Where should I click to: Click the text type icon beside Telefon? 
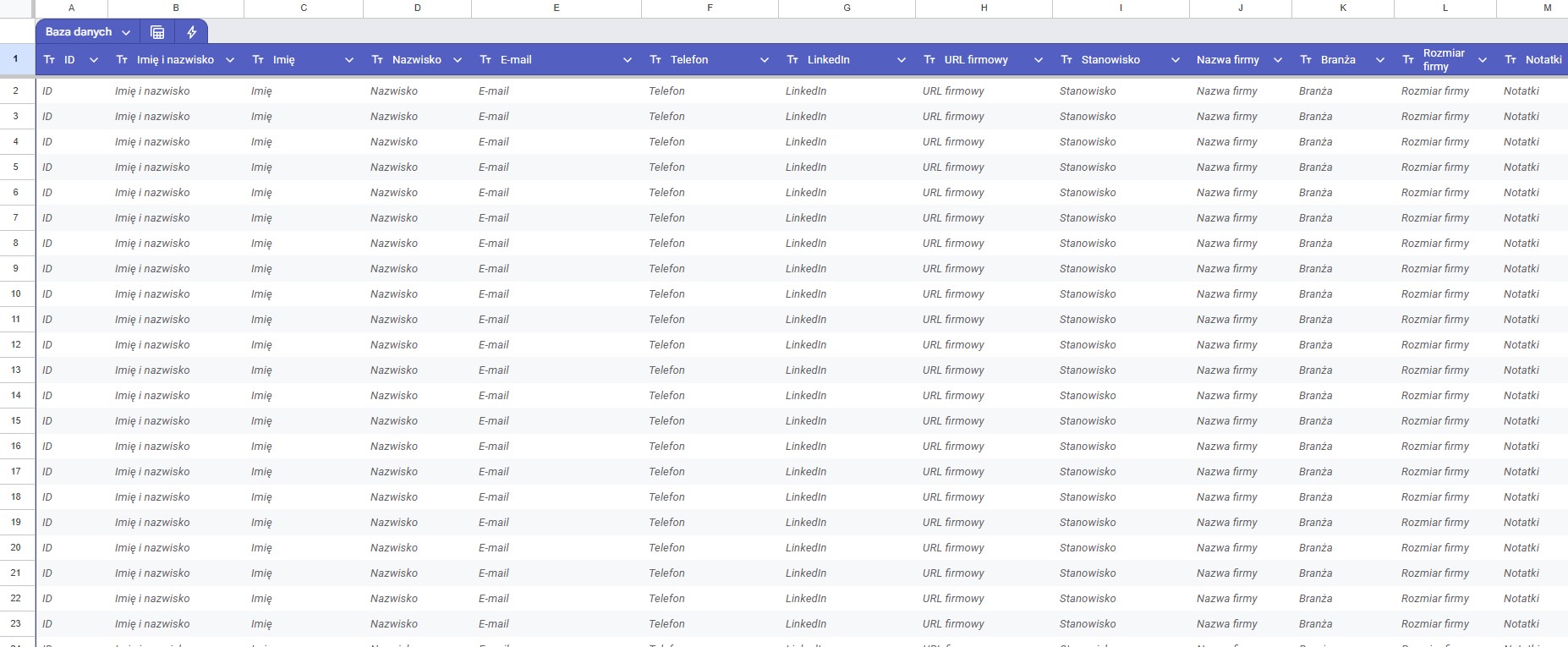[655, 60]
